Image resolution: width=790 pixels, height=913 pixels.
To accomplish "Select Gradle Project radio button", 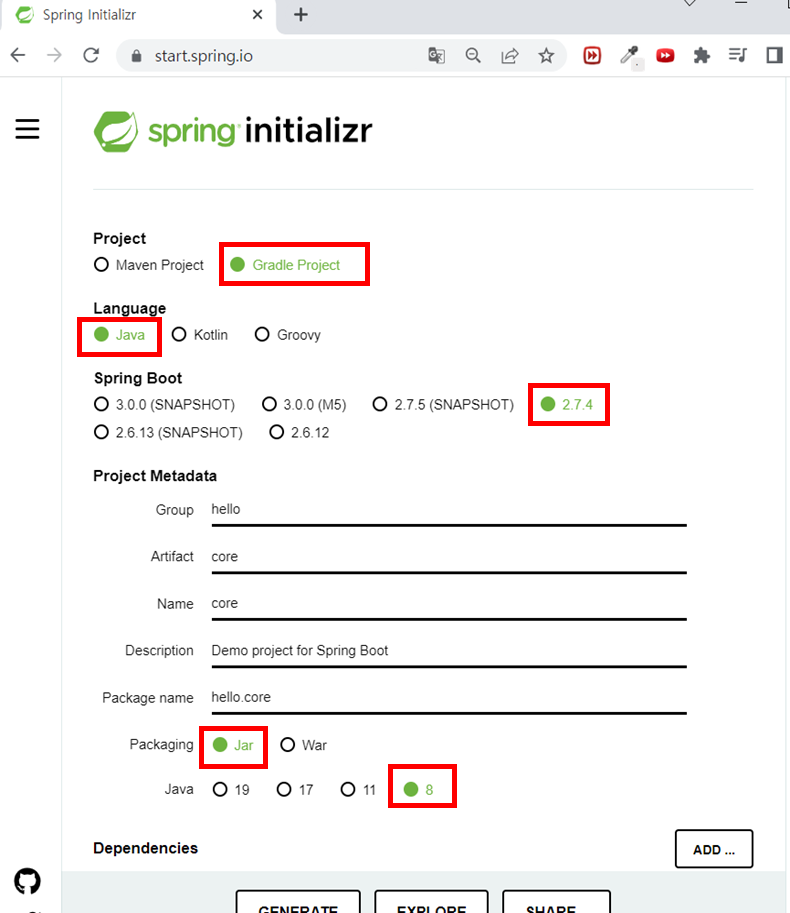I will tap(285, 265).
